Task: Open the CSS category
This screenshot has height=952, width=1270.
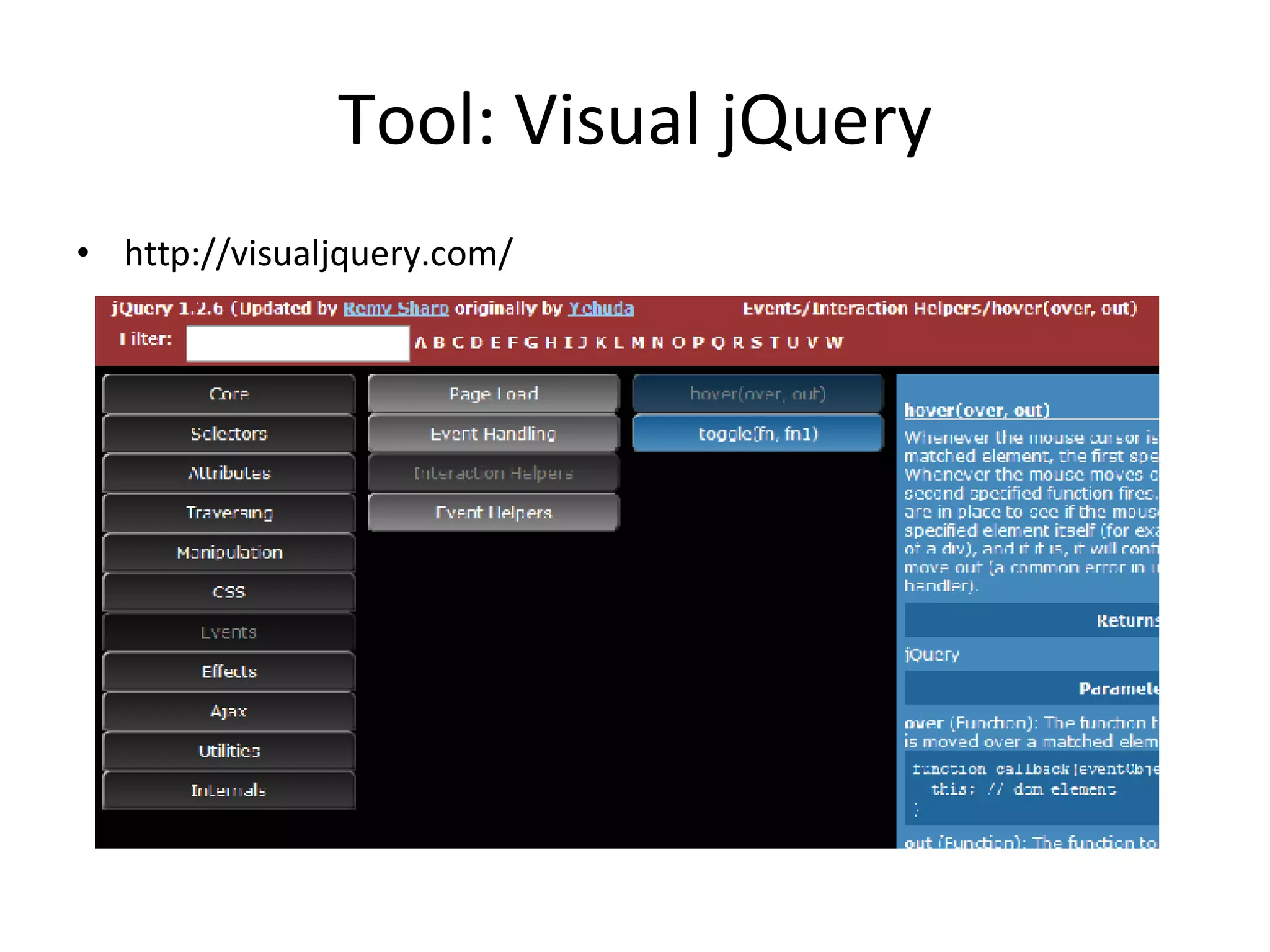Action: tap(229, 593)
